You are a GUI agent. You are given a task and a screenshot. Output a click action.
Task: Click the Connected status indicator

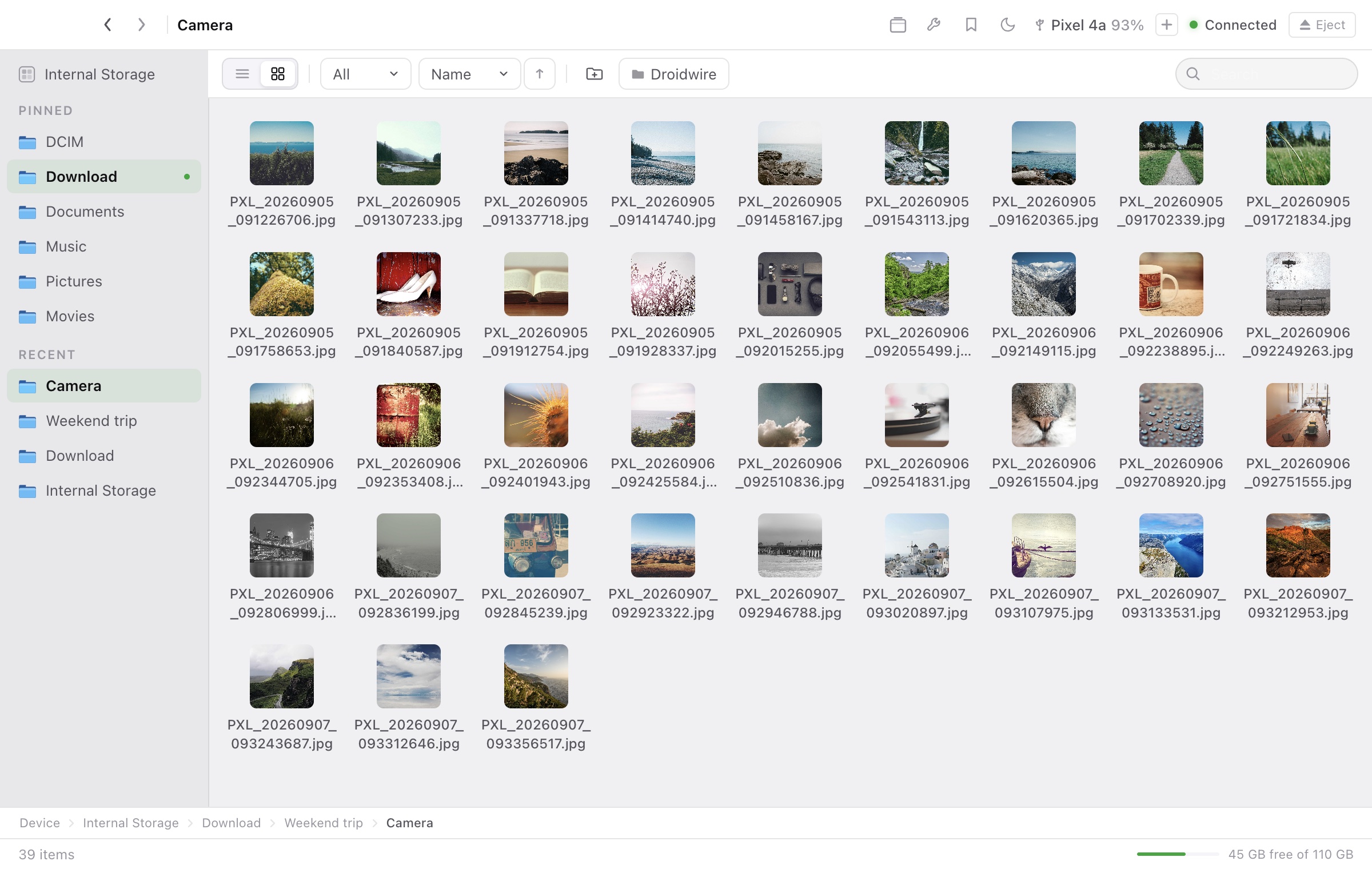(1233, 25)
